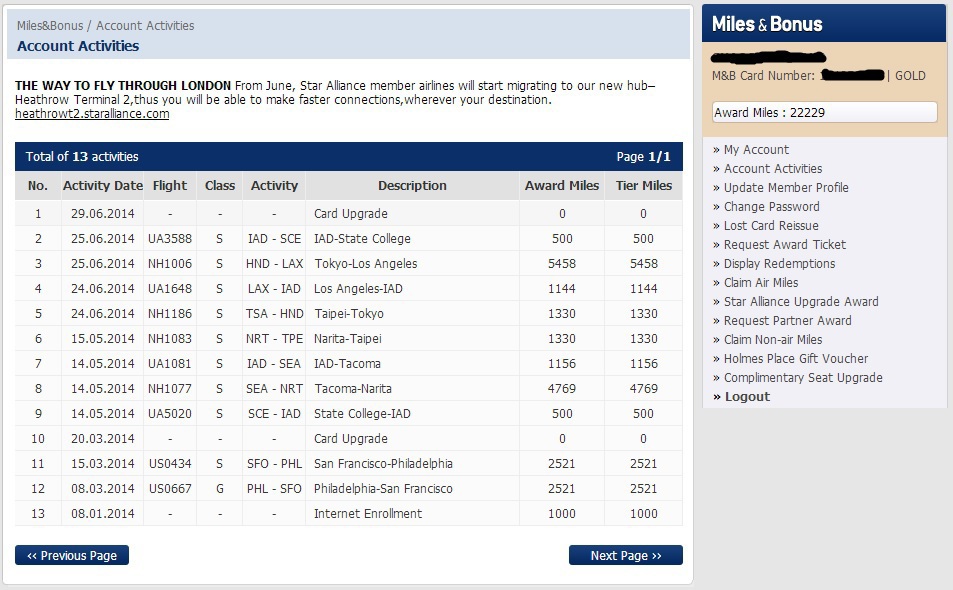Select the Flight column header
The image size is (953, 590).
[170, 185]
